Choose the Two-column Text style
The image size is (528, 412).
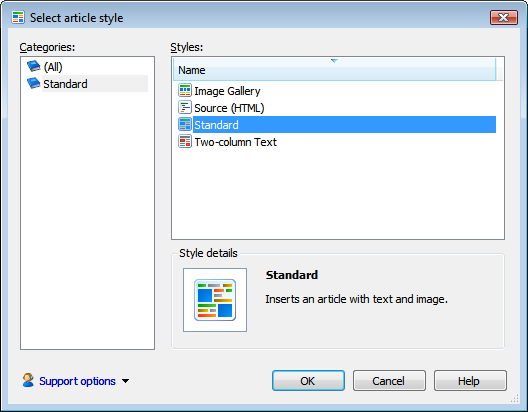pyautogui.click(x=236, y=142)
